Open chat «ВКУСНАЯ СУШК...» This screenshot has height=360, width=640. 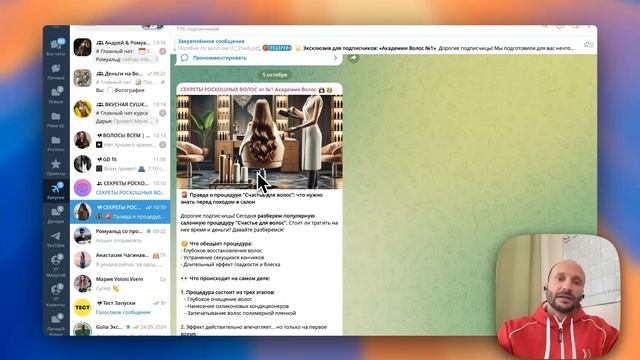click(x=120, y=112)
